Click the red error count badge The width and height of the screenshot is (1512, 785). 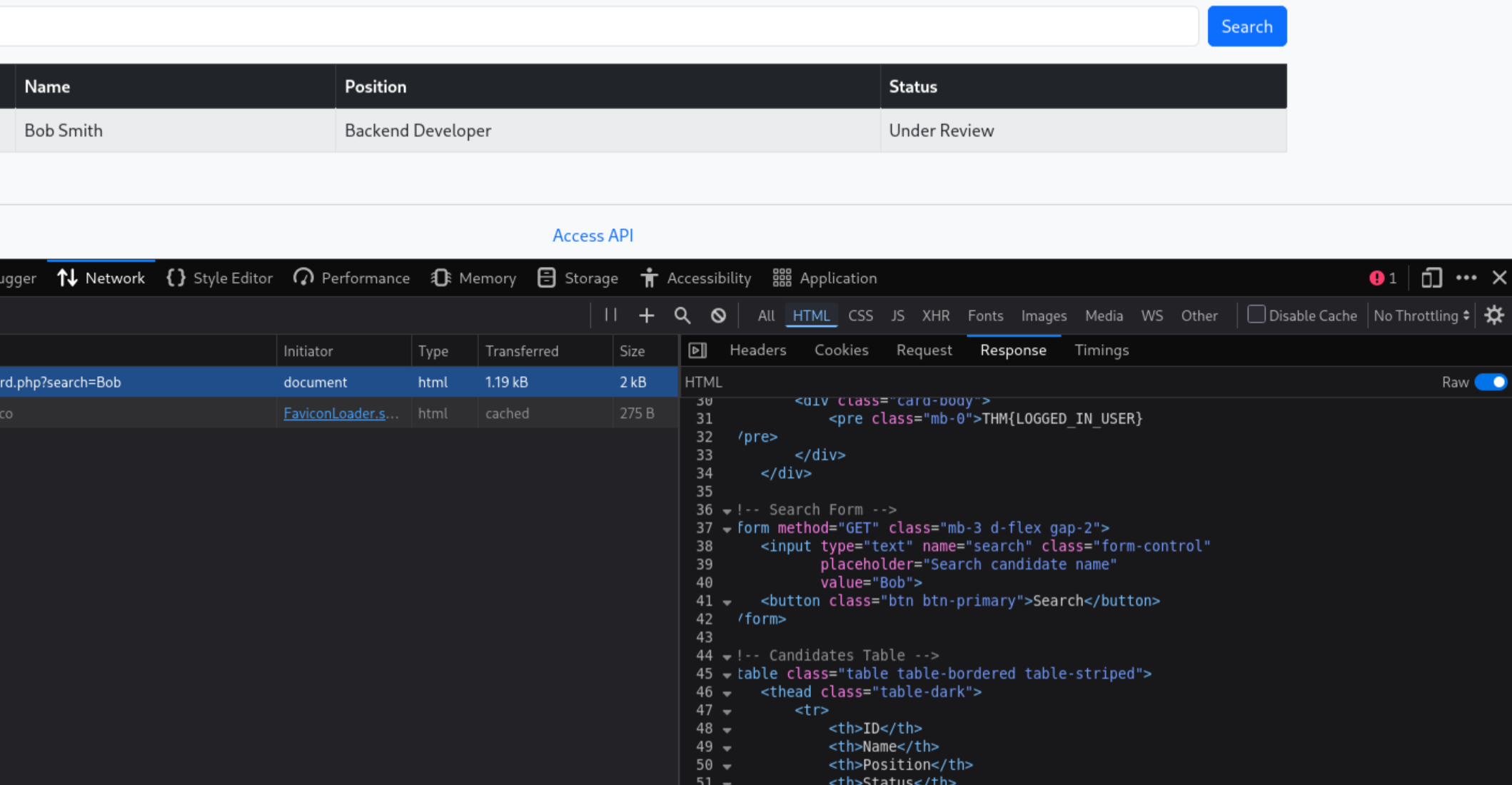1383,278
